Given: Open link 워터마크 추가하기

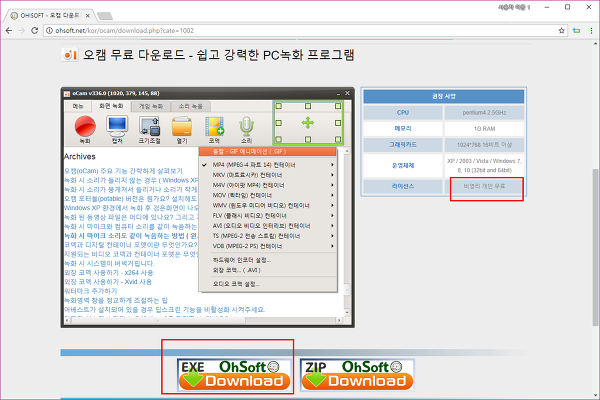Looking at the screenshot, I should [x=91, y=291].
